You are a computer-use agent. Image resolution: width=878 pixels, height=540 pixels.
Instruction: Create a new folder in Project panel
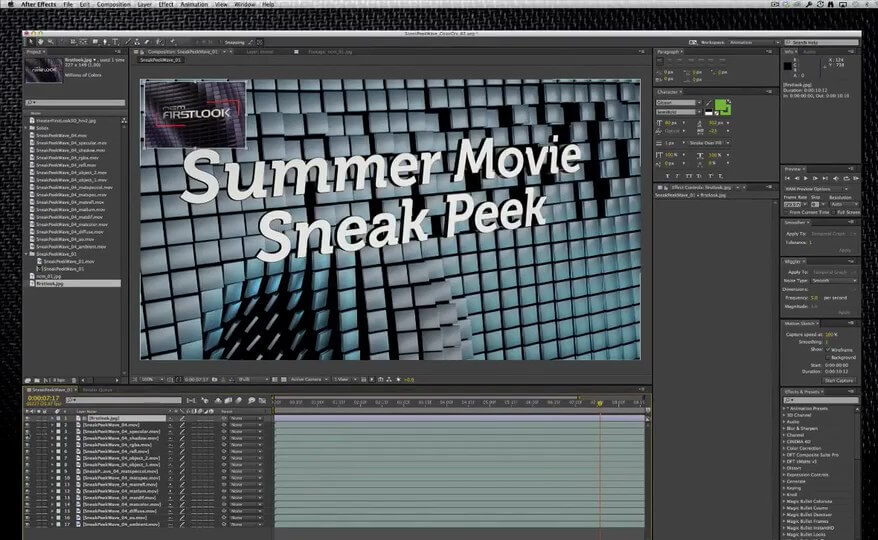39,380
